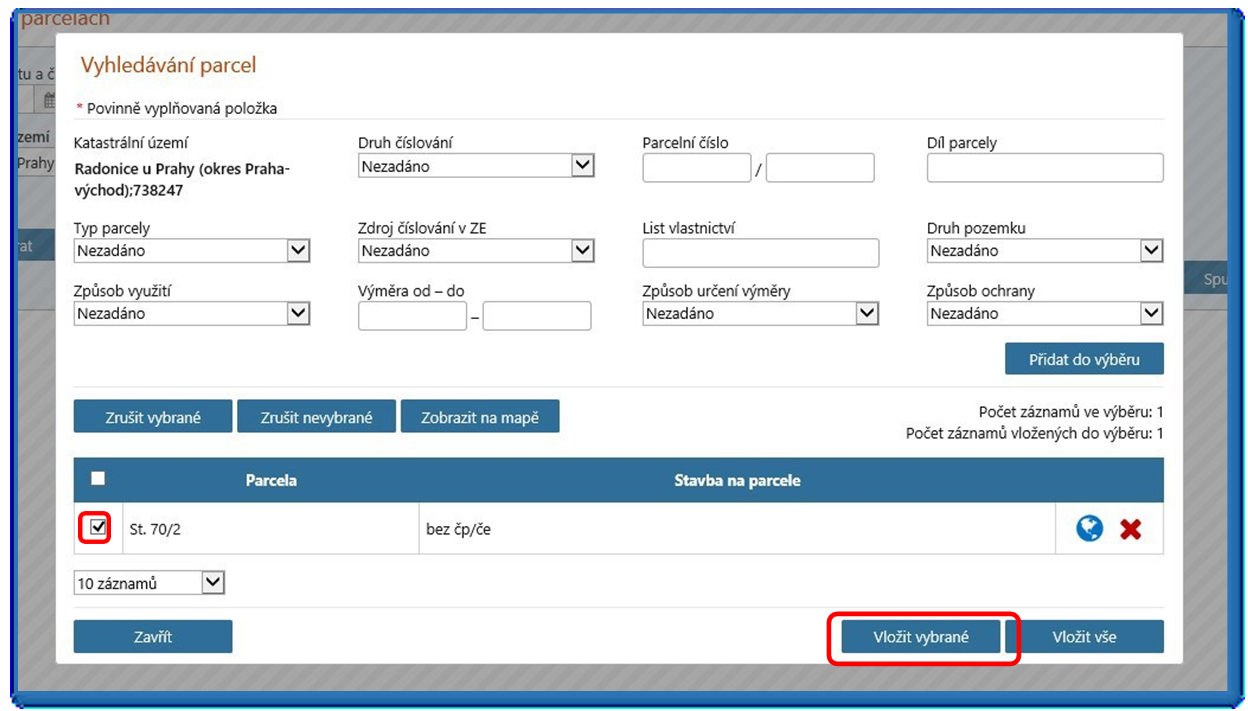Click the Vložit vše button

pos(1084,637)
